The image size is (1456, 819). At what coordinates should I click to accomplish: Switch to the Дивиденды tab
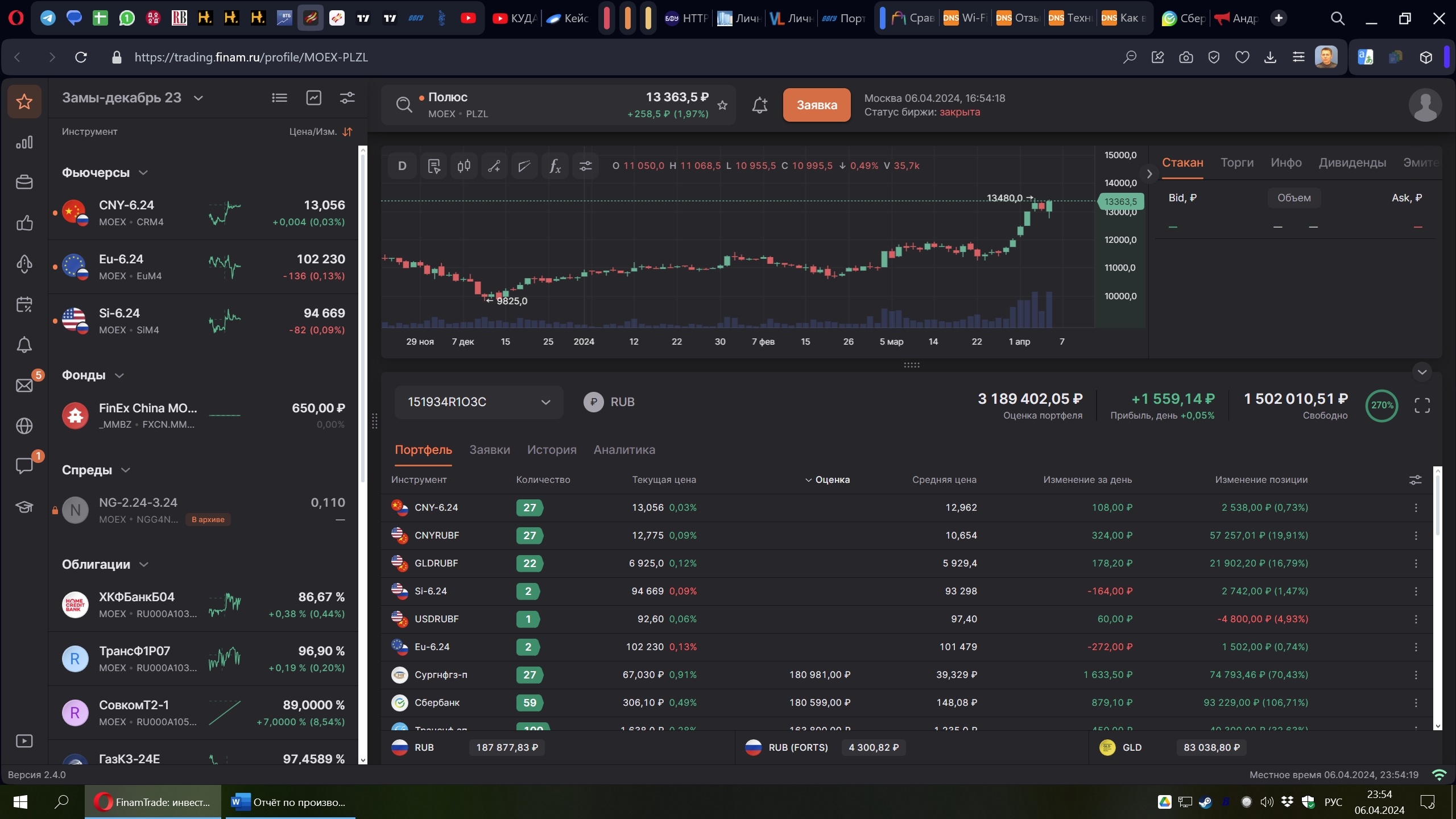click(x=1352, y=163)
